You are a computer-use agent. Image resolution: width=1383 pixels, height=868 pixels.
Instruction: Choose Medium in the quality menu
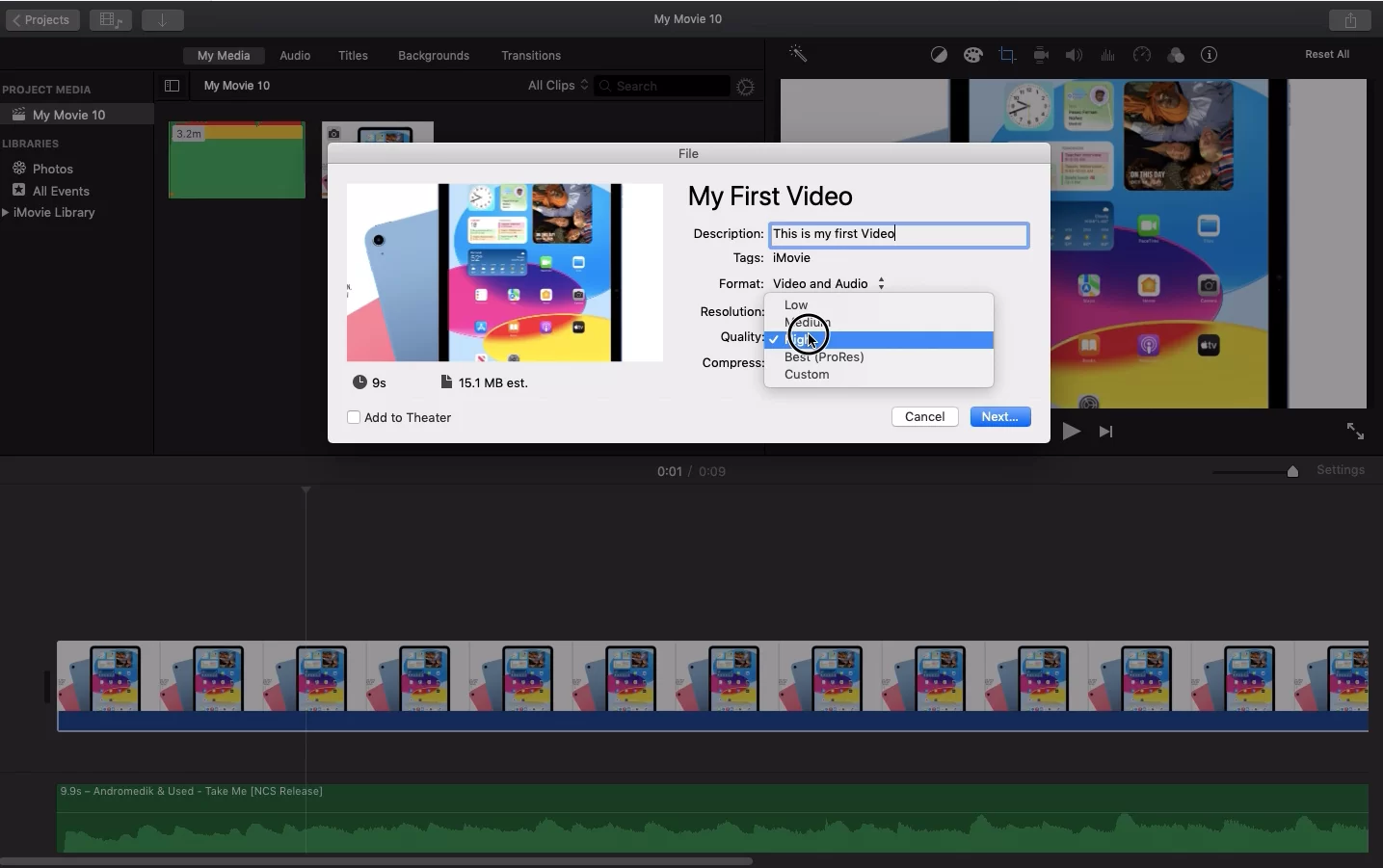point(879,322)
